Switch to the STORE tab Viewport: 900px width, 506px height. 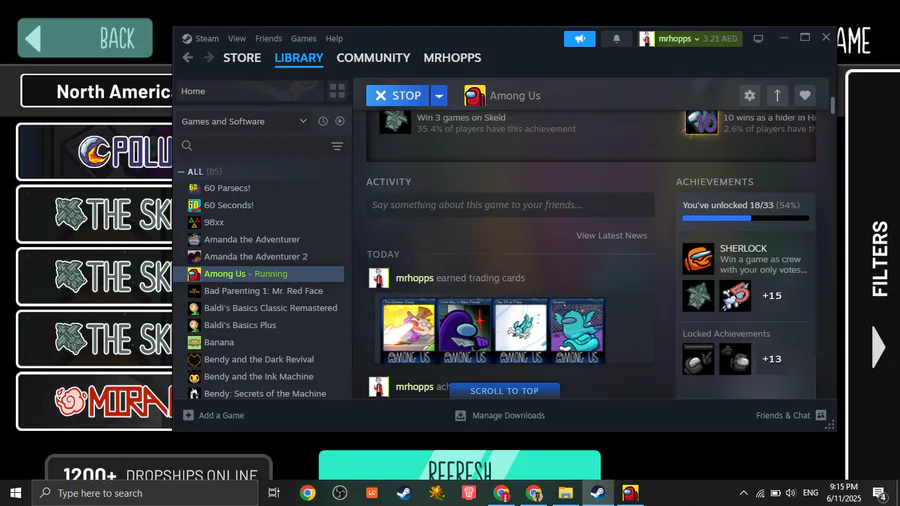(x=242, y=58)
